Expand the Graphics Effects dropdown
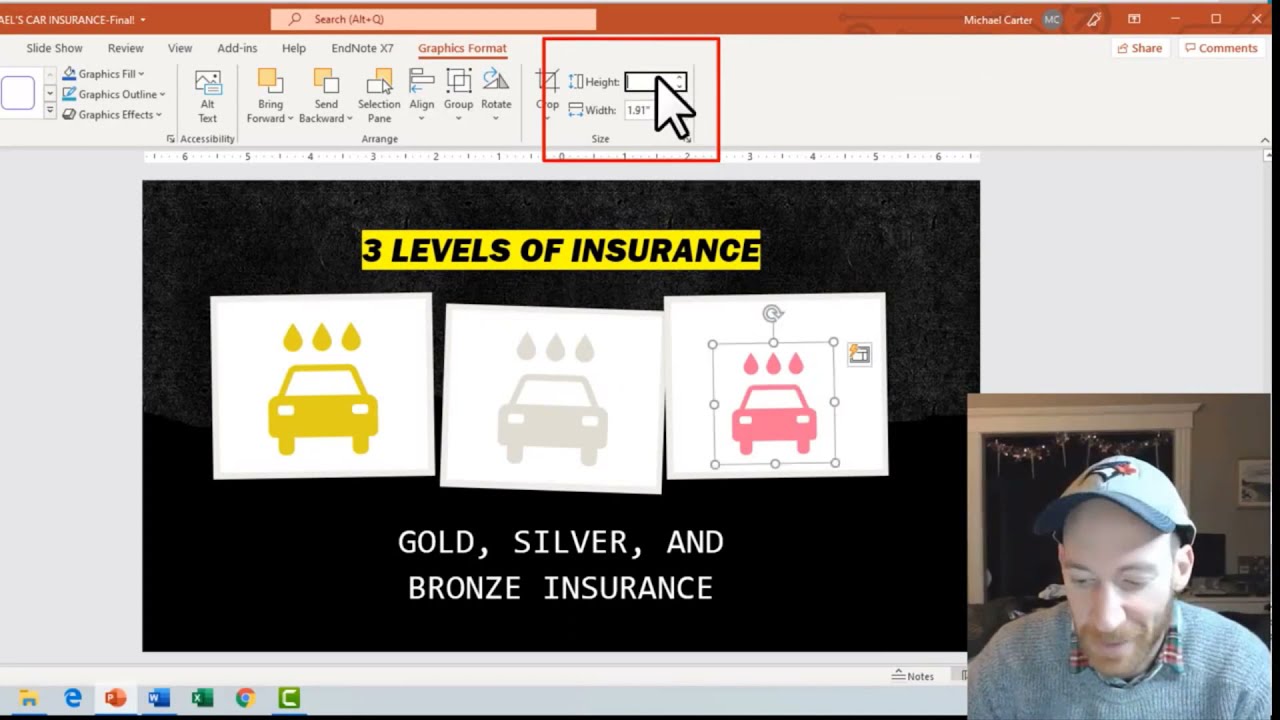 (158, 115)
